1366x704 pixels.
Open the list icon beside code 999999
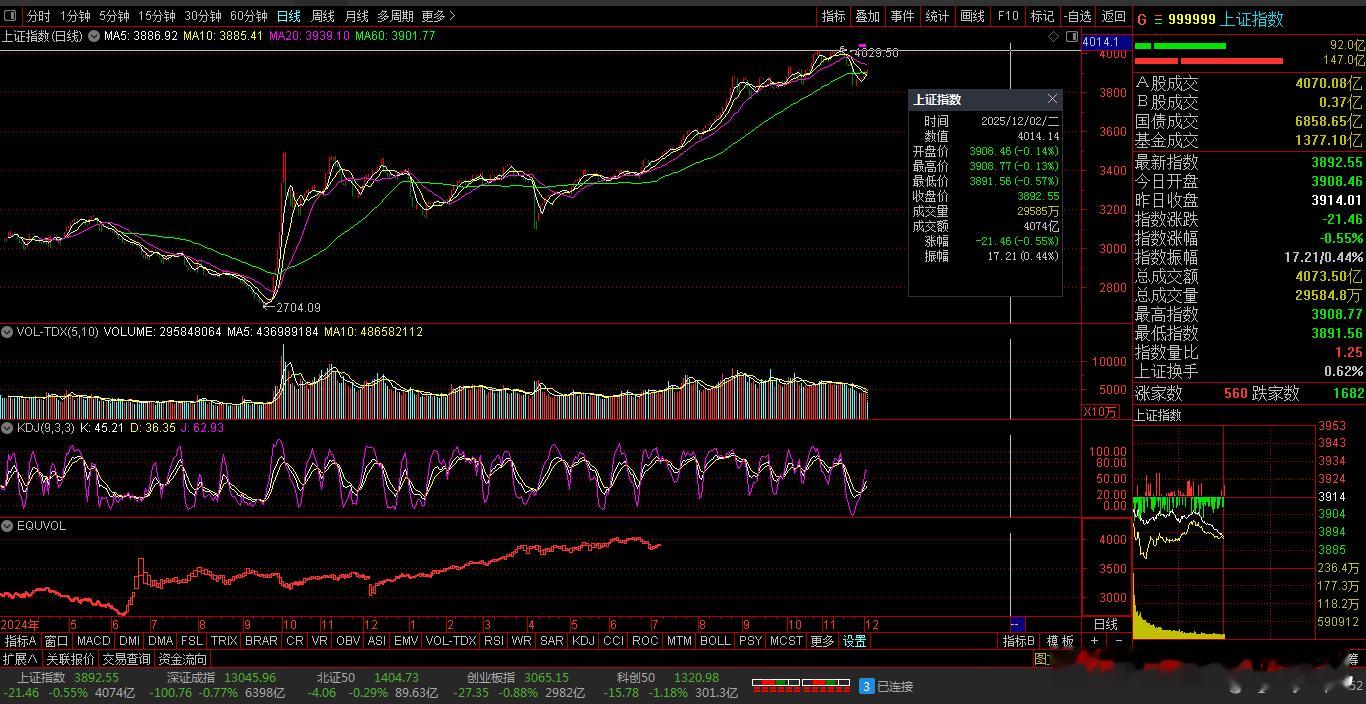1158,19
